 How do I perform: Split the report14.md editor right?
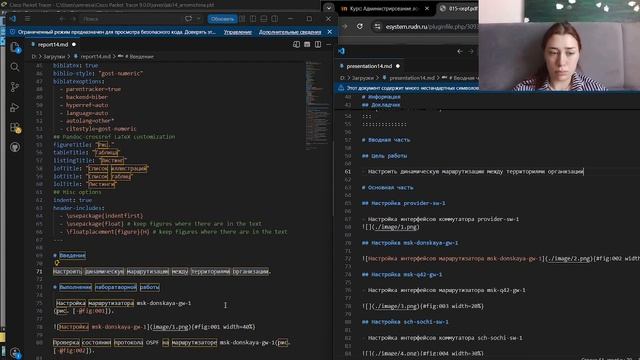tap(318, 44)
